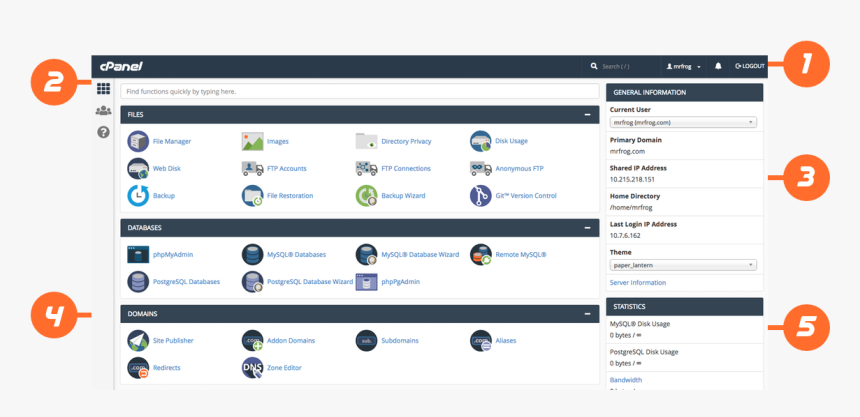
Task: Click the Redirects icon
Action: (138, 368)
